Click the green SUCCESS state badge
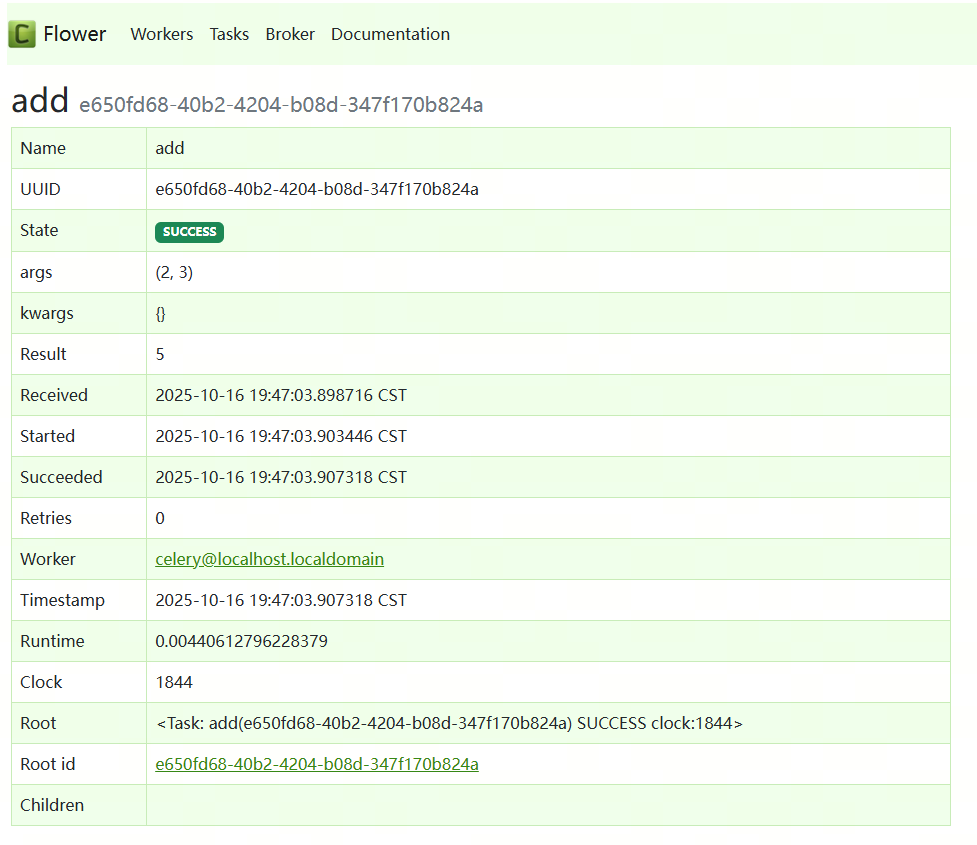Viewport: 977px width, 845px height. tap(189, 231)
